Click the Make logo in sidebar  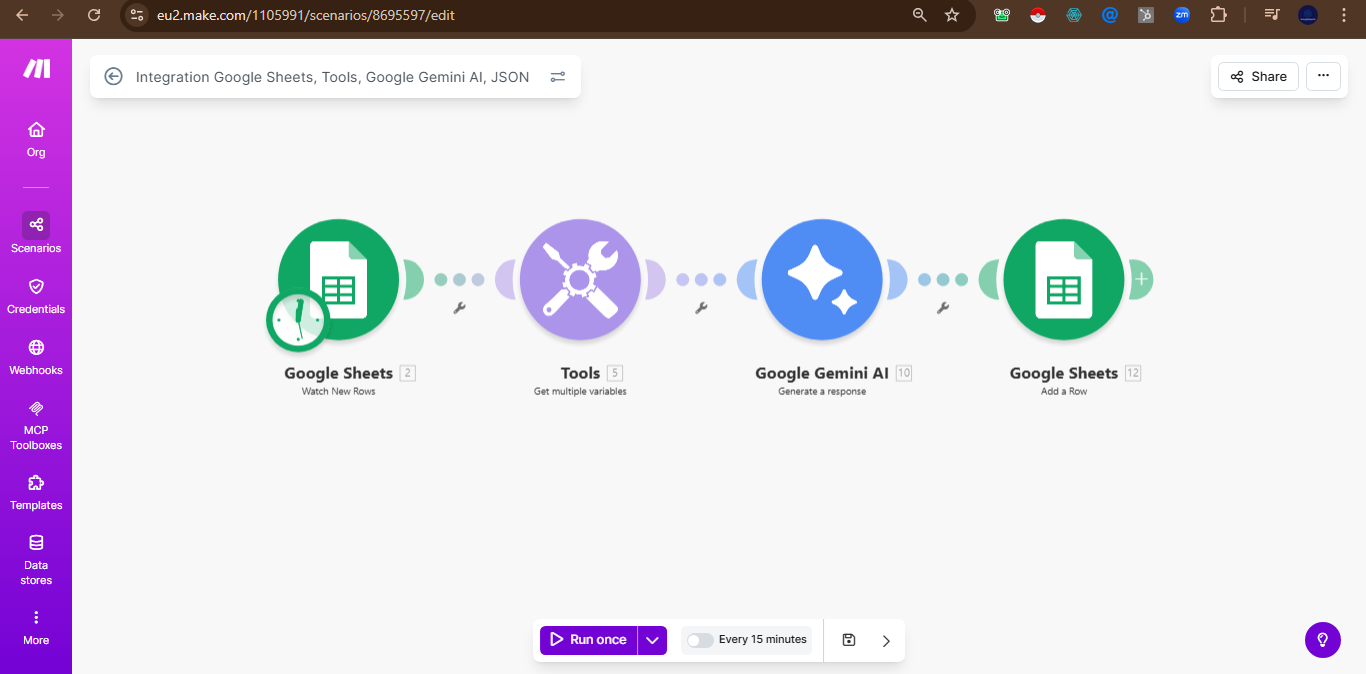click(36, 69)
